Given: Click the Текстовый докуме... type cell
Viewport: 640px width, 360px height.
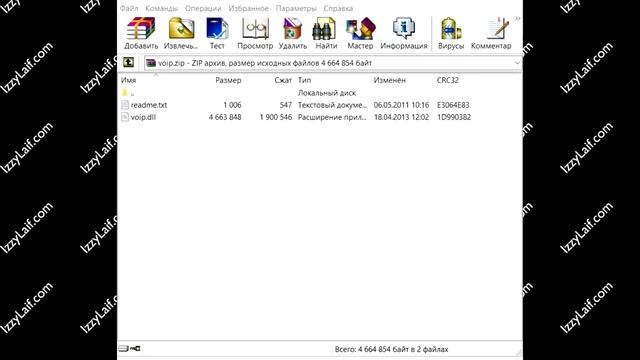Looking at the screenshot, I should point(332,105).
